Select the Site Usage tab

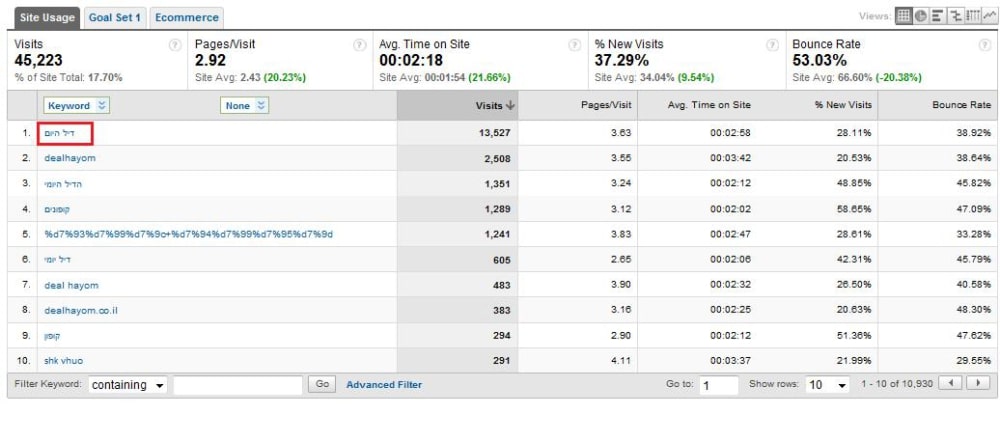click(x=47, y=18)
